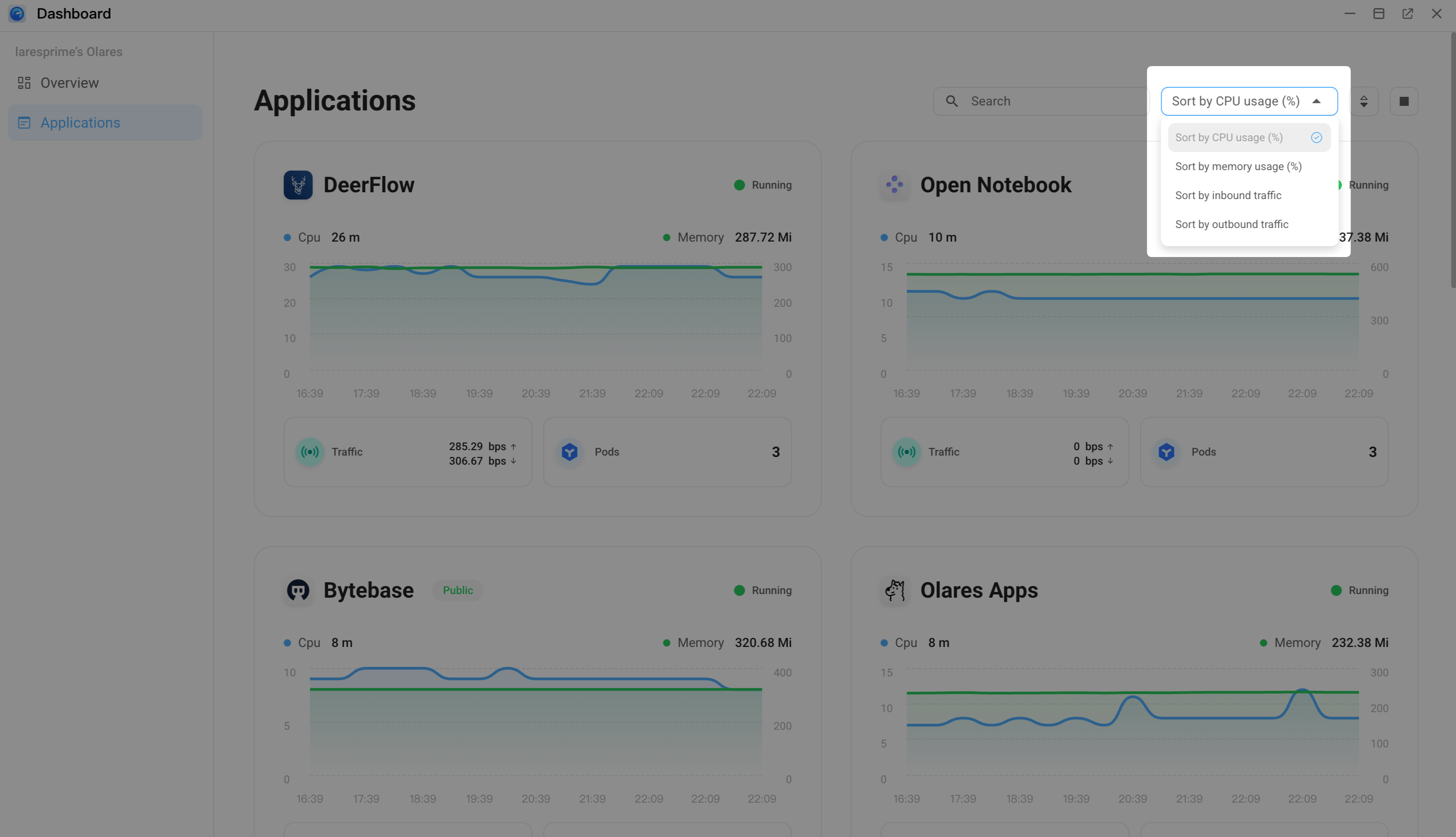Screen dimensions: 1456x837
Task: Click the Public badge on Bytebase
Action: coord(458,590)
